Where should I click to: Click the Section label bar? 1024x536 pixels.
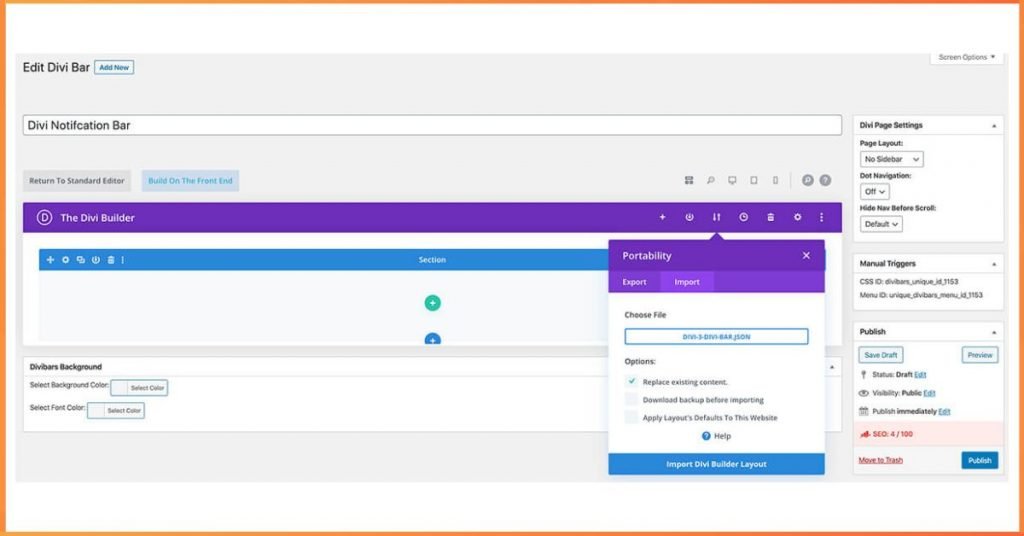click(x=432, y=260)
